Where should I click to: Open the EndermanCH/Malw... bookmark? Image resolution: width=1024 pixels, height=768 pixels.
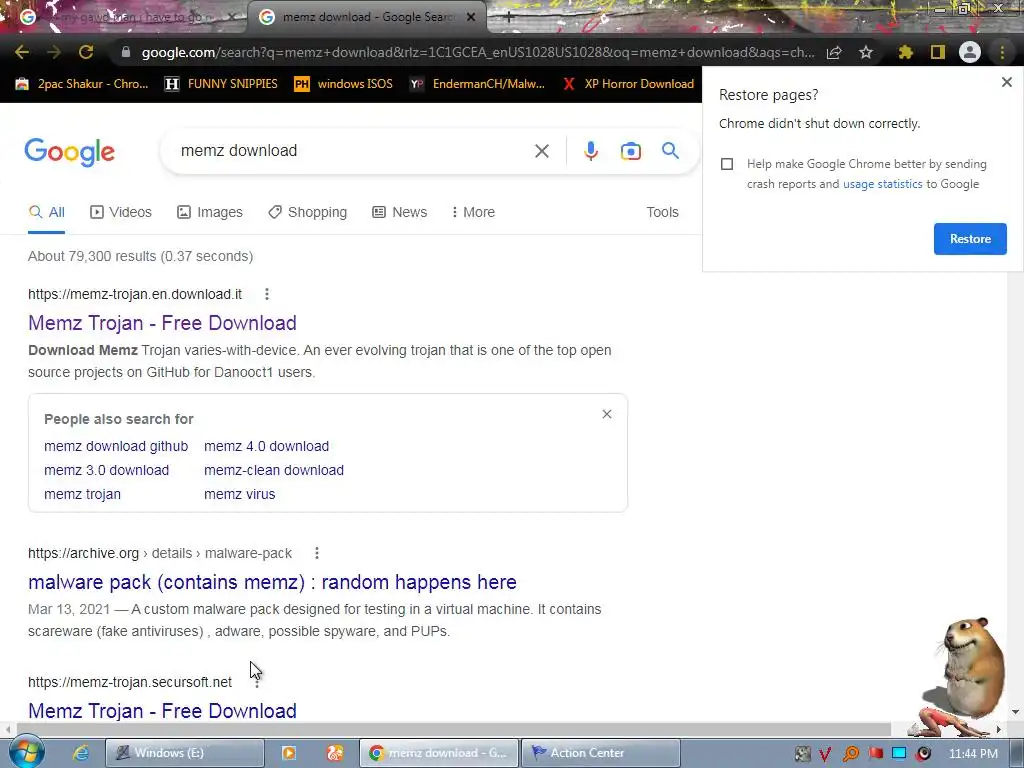point(477,84)
